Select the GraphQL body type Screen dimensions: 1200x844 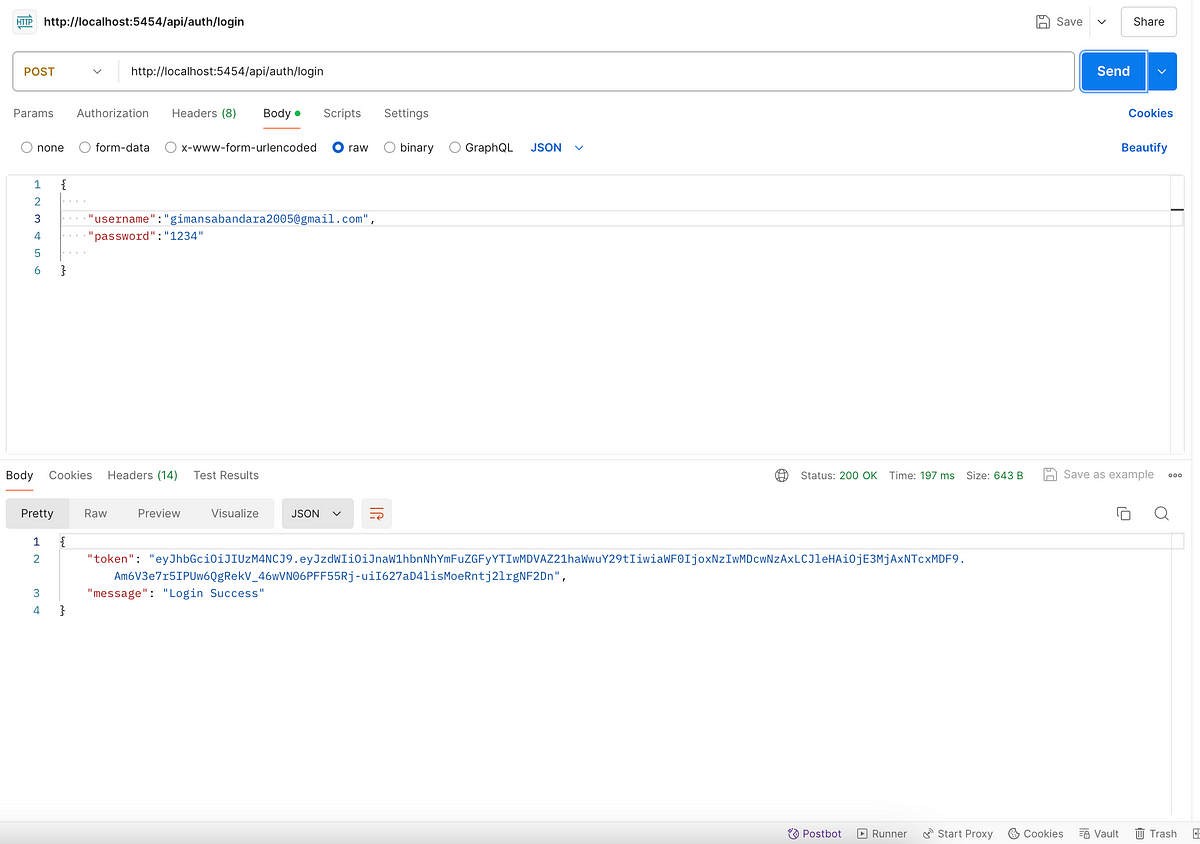481,147
